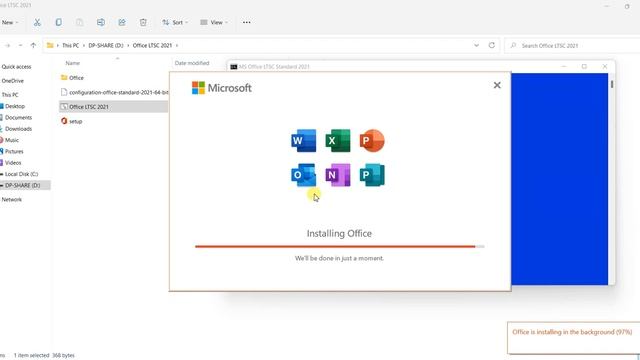The image size is (640, 360).
Task: Close the Installing Office dialog
Action: pos(497,85)
